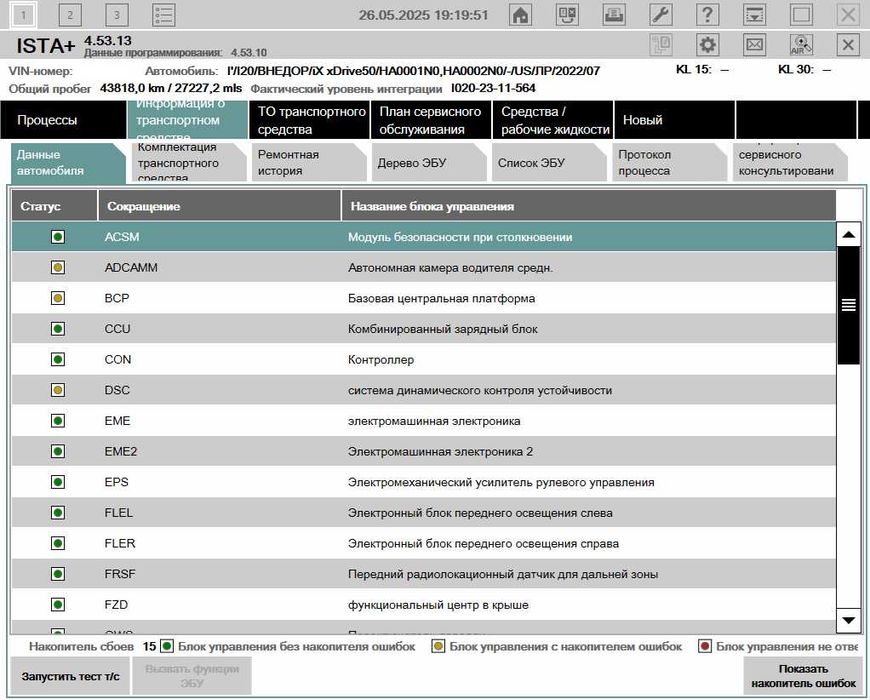Switch to session 3 button
Viewport: 870px width, 700px height.
pyautogui.click(x=117, y=15)
